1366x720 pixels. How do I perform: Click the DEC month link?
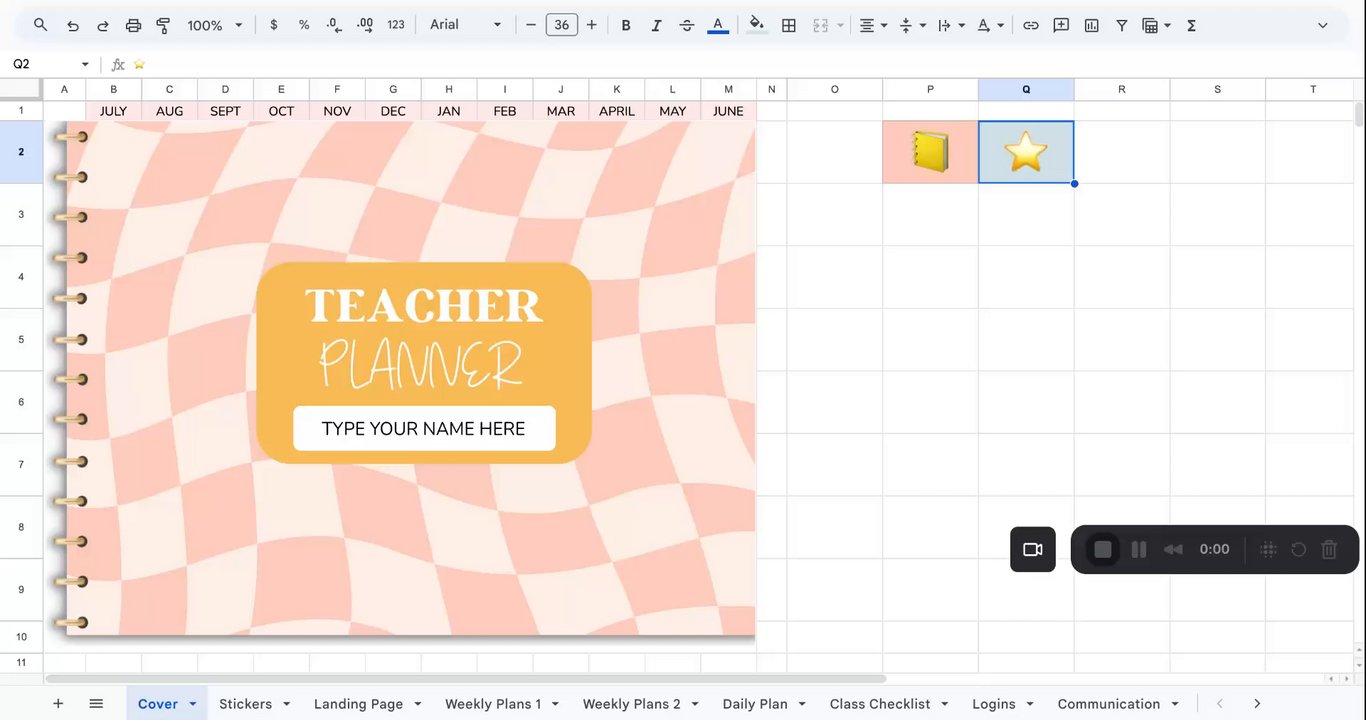coord(393,111)
